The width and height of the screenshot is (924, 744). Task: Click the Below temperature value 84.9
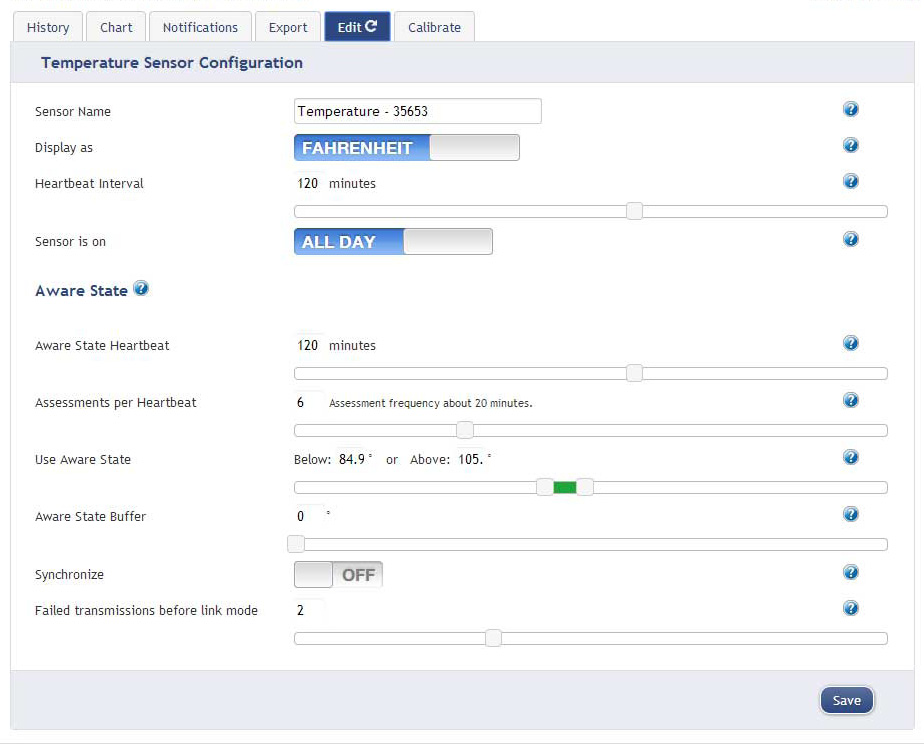pyautogui.click(x=352, y=459)
